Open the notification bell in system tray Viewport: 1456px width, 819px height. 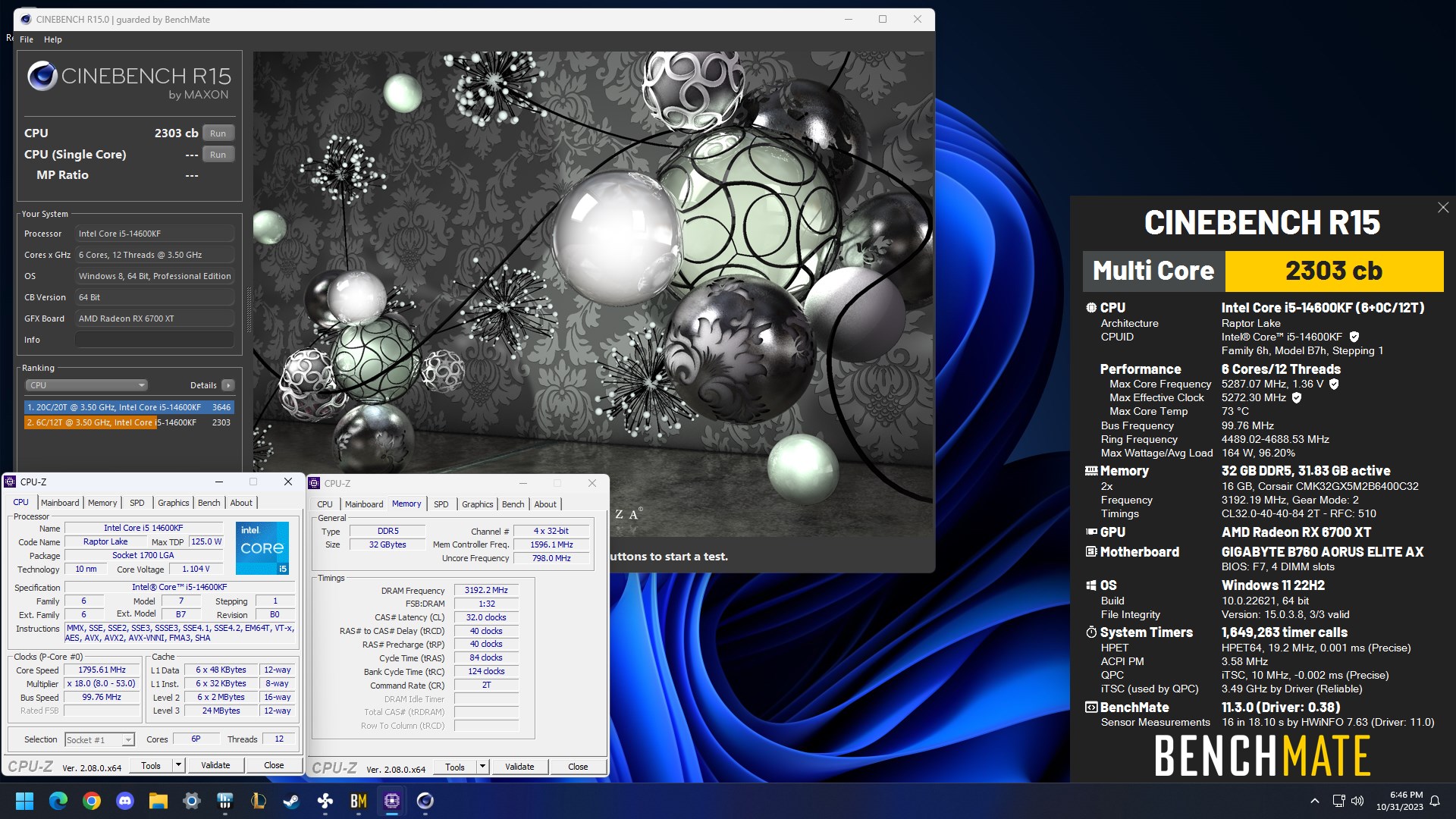coord(1435,801)
